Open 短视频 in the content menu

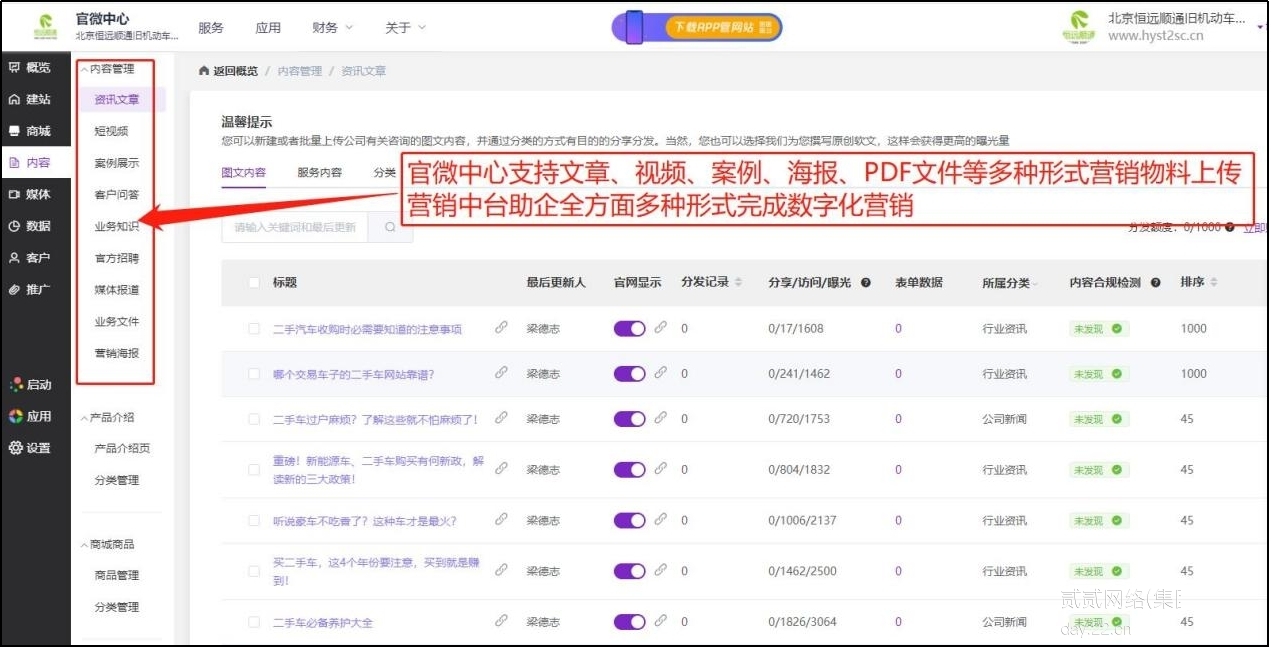[x=111, y=131]
